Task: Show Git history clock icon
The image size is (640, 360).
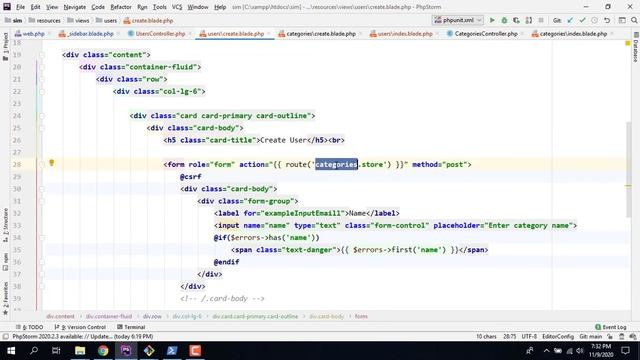Action: pos(595,20)
